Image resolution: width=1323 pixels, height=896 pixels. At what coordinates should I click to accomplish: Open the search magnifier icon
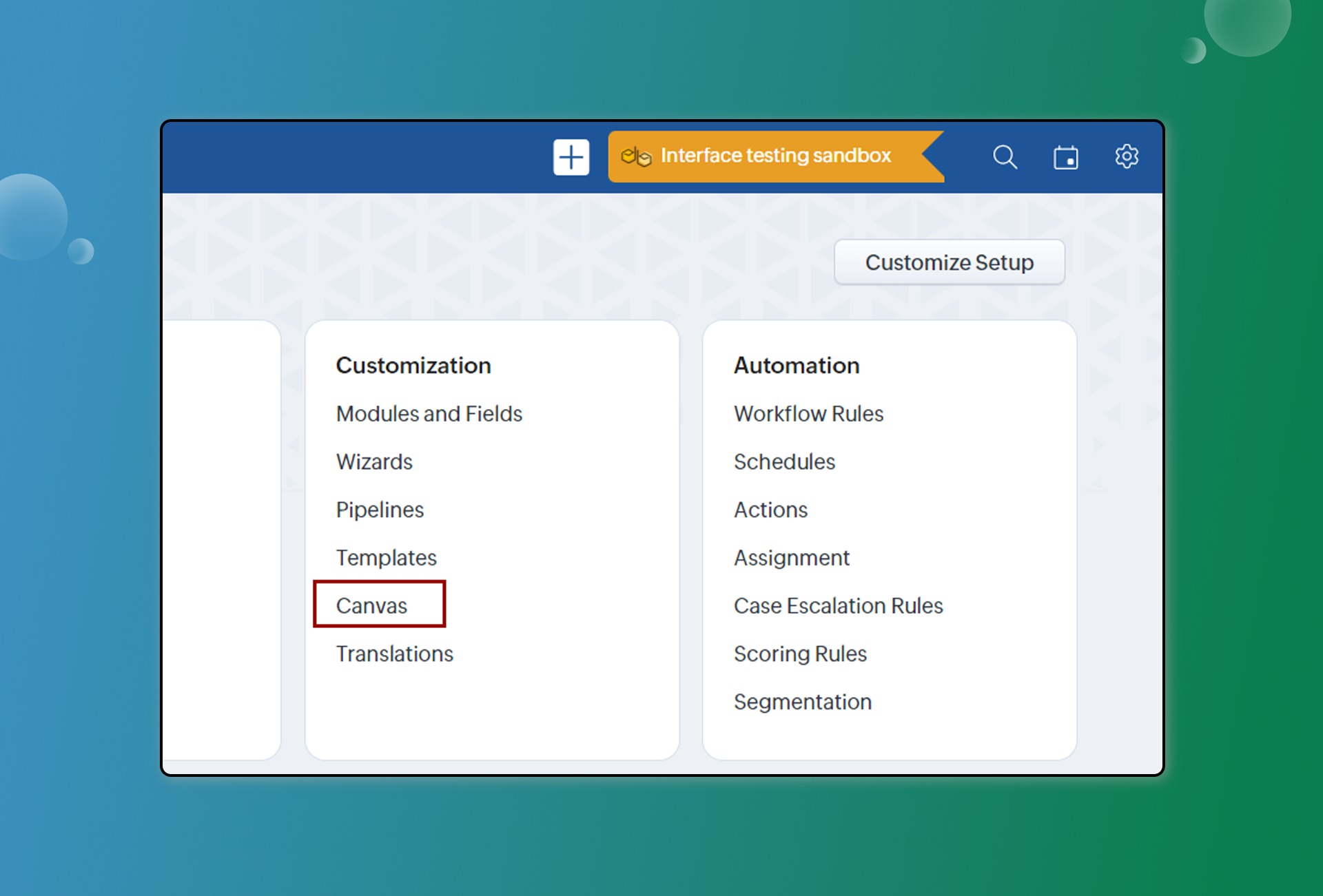coord(1005,157)
